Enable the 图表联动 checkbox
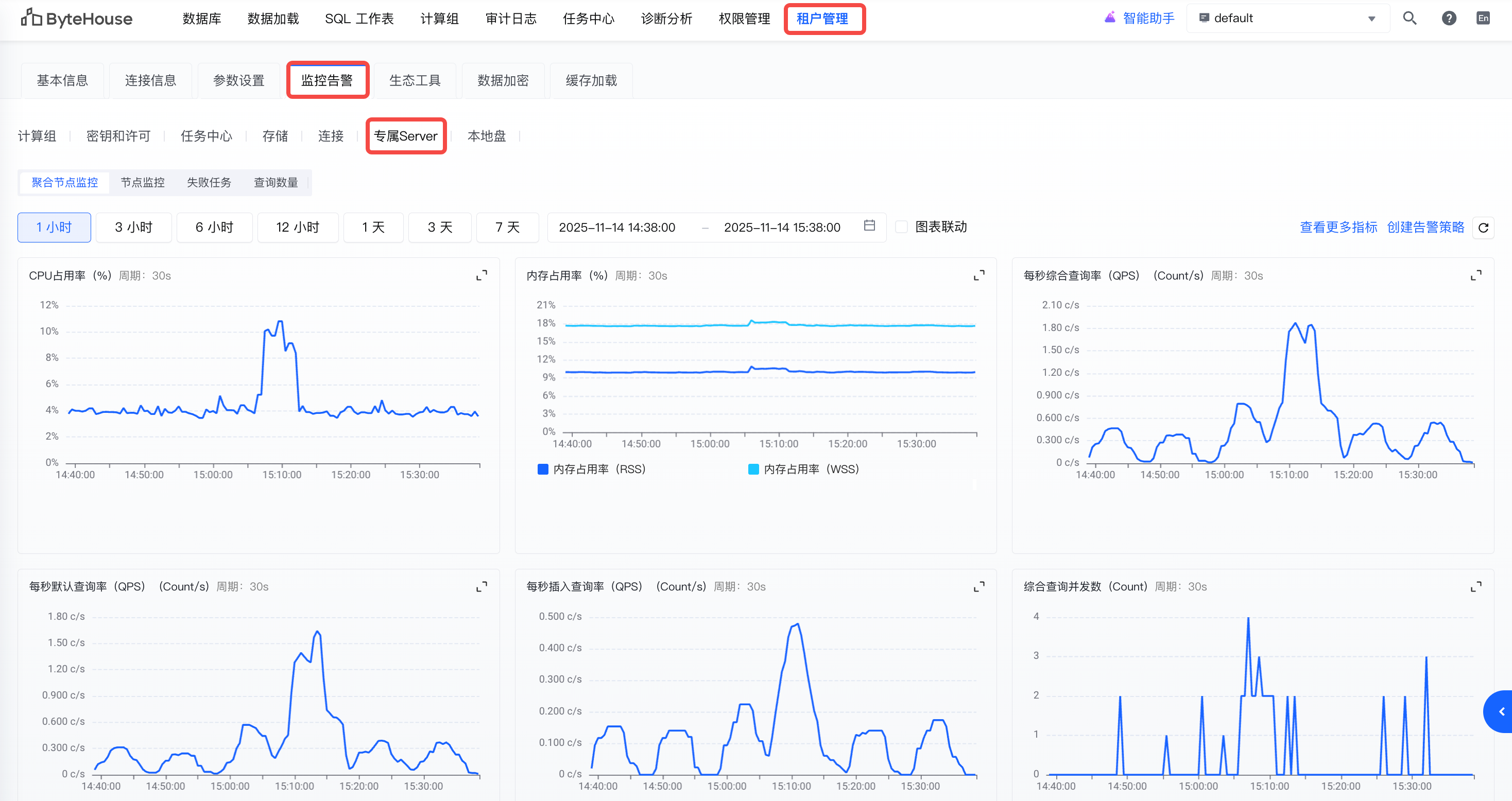The image size is (1512, 801). coord(902,227)
